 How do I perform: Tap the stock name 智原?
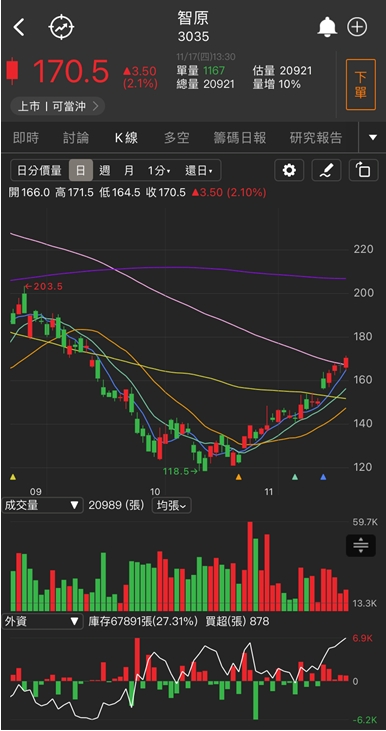point(193,18)
